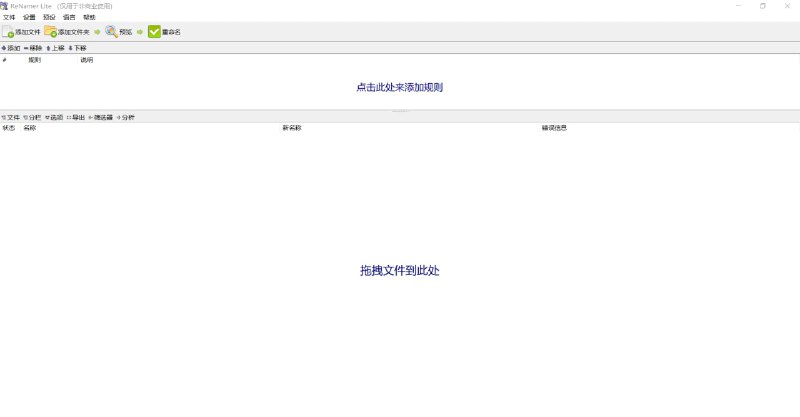Open the 帮助 (Help) menu
Screen dimensions: 800x417
pos(89,17)
